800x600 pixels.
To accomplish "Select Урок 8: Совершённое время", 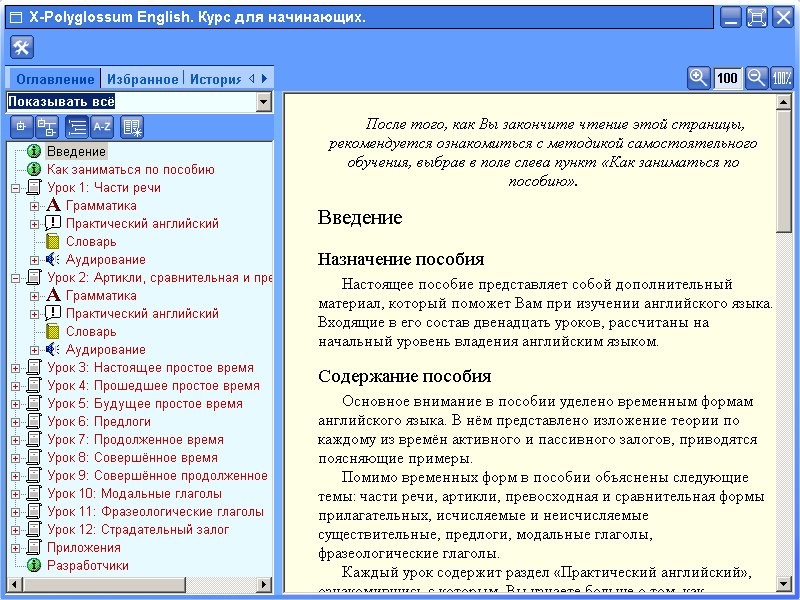I will pos(133,457).
